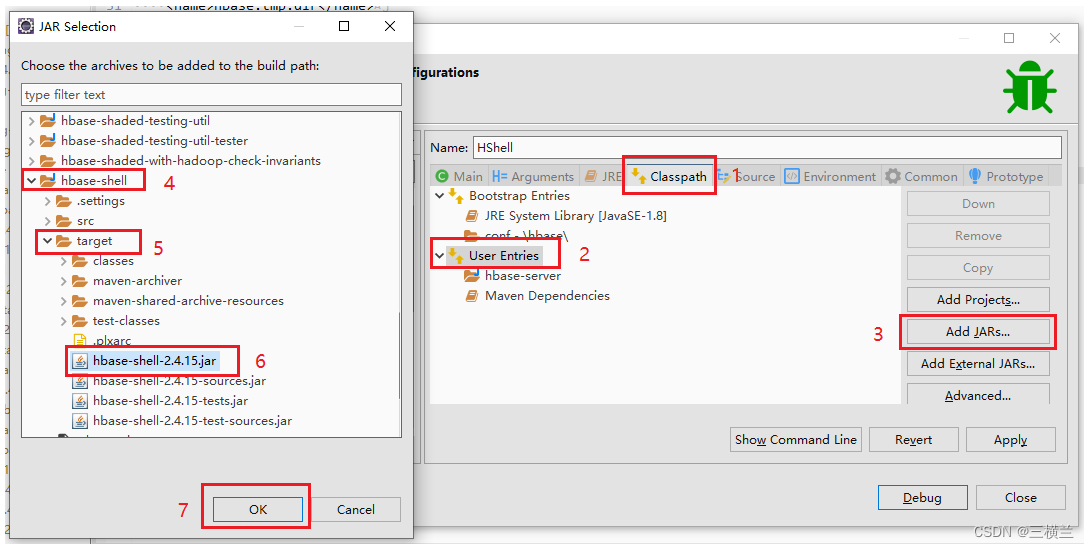Expand the src folder

click(47, 221)
